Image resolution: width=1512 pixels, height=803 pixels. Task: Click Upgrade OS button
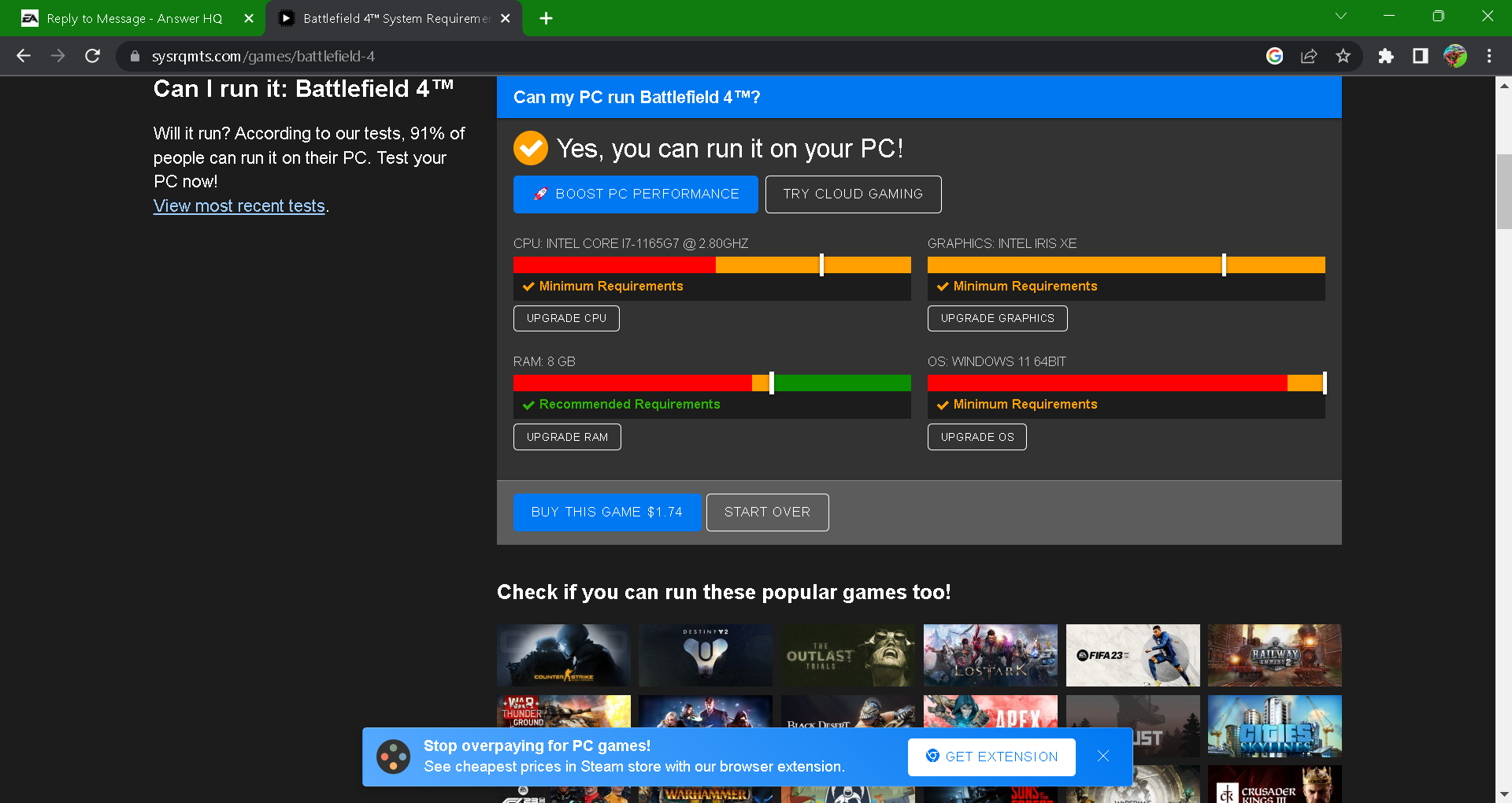click(x=976, y=437)
